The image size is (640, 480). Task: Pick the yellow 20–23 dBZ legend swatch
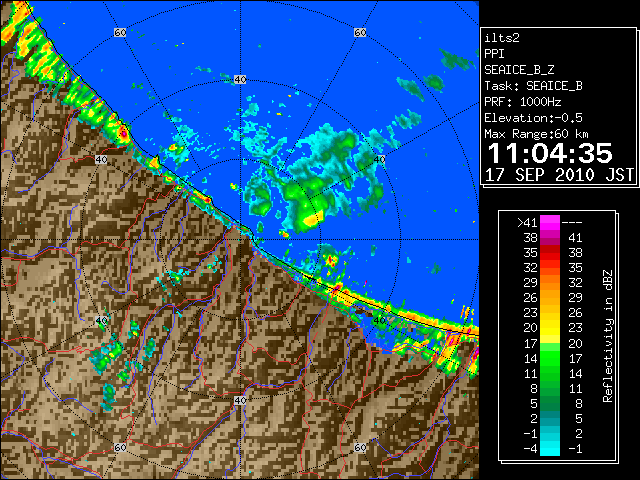point(550,328)
